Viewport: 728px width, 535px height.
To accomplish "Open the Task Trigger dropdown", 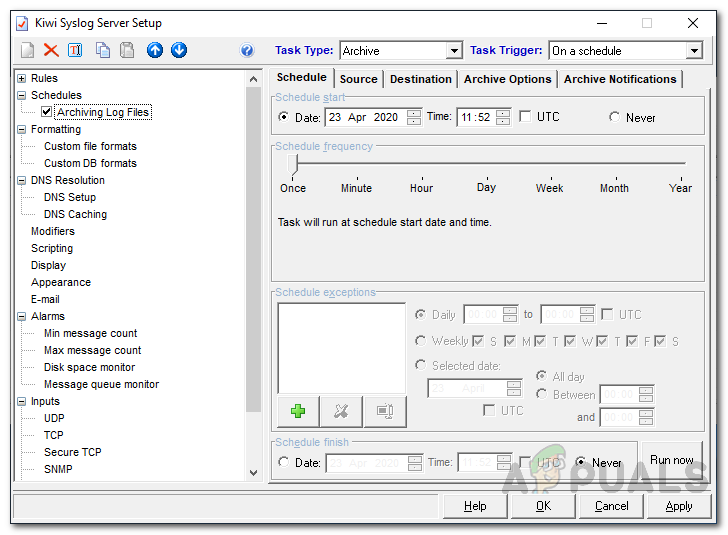I will pos(694,51).
